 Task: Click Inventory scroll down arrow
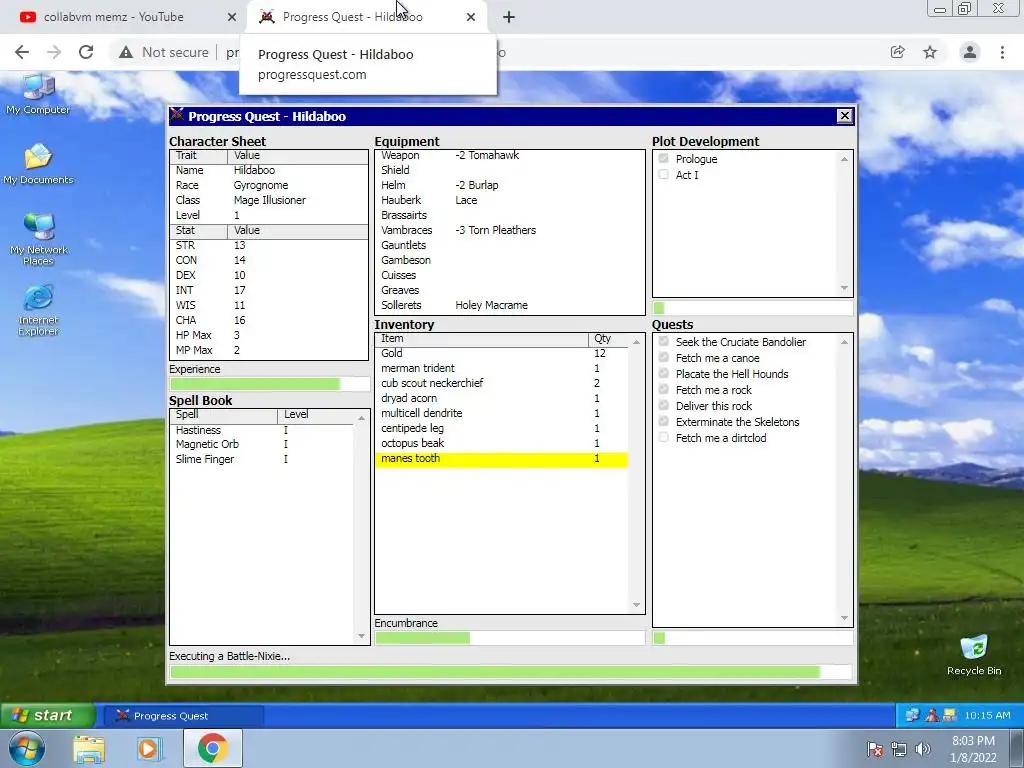pyautogui.click(x=636, y=605)
